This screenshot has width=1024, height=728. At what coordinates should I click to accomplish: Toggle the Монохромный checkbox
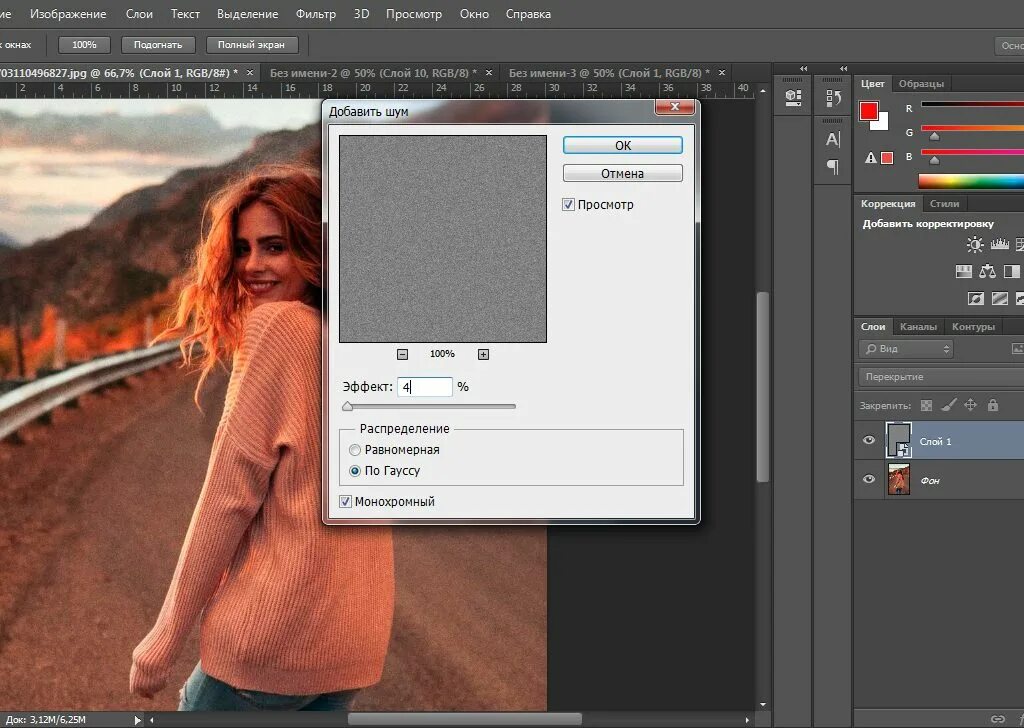[x=346, y=502]
